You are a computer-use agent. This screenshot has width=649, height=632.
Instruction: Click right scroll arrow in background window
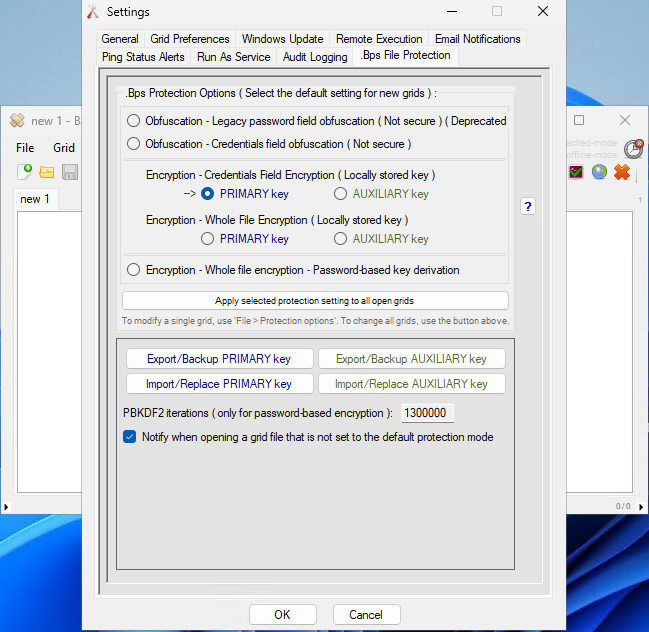point(641,507)
